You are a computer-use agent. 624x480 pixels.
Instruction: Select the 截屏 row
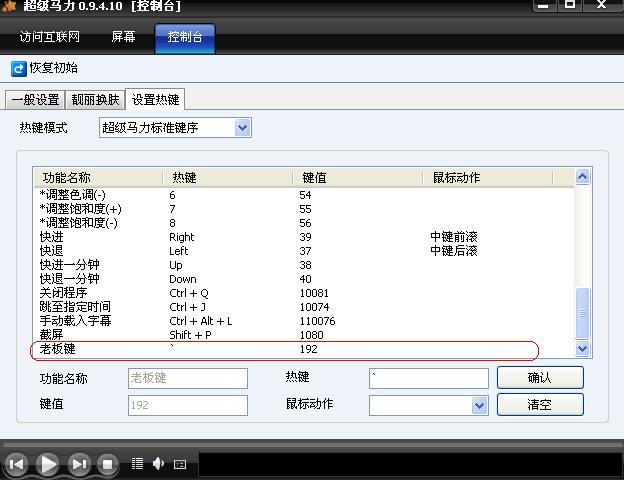[304, 335]
